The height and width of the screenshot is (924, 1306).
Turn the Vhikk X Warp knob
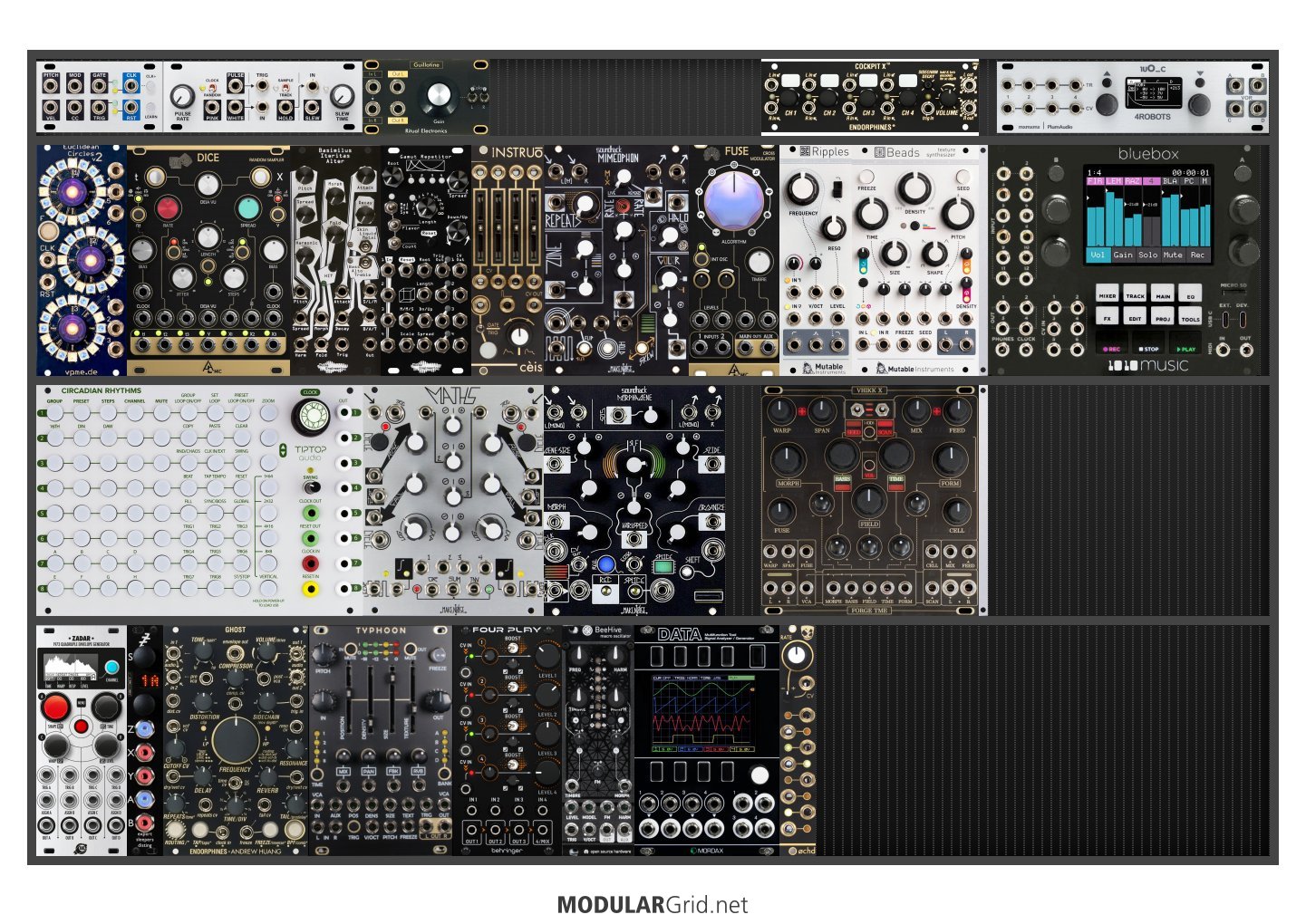[781, 409]
